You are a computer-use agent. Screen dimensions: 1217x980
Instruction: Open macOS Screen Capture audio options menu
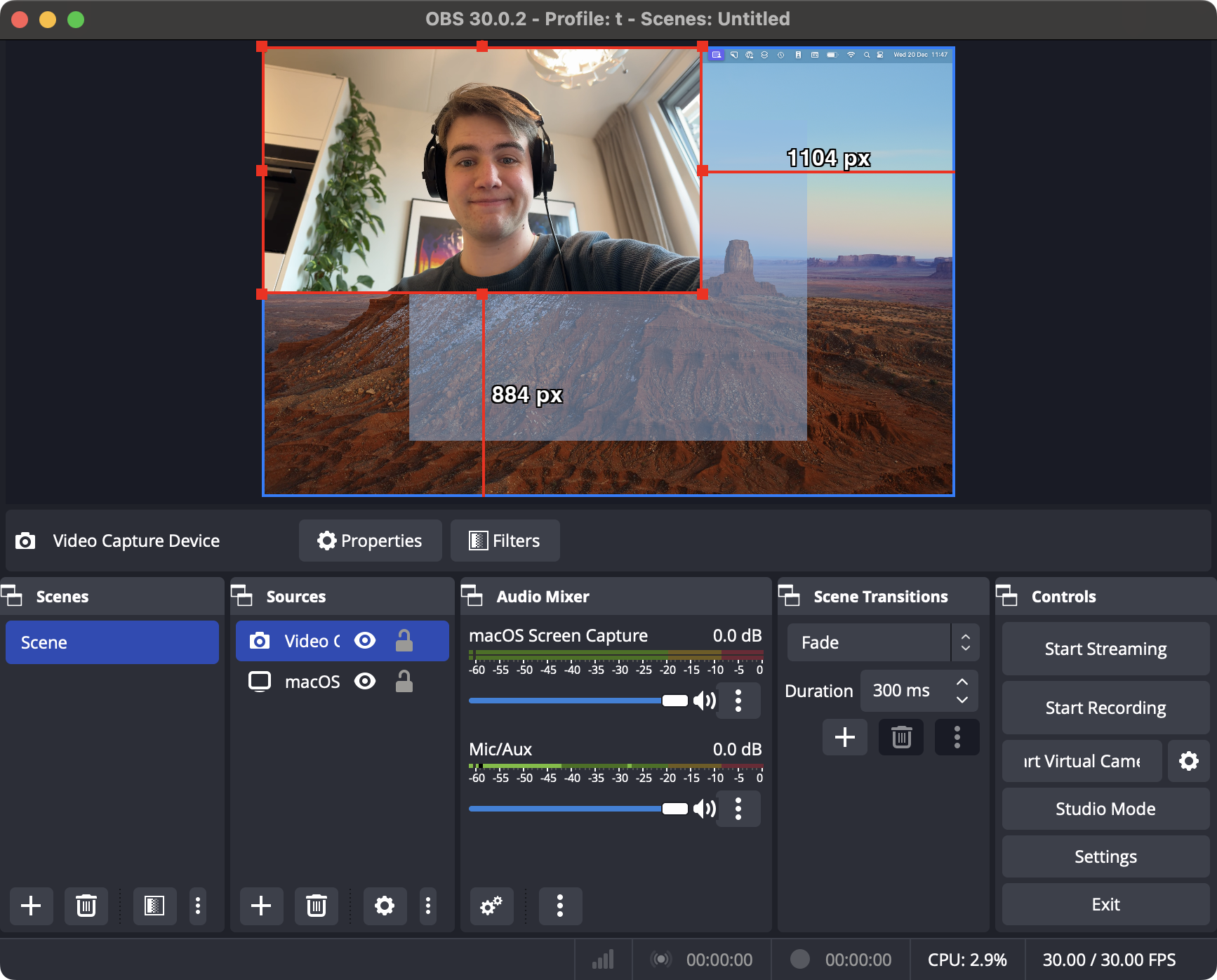point(738,701)
